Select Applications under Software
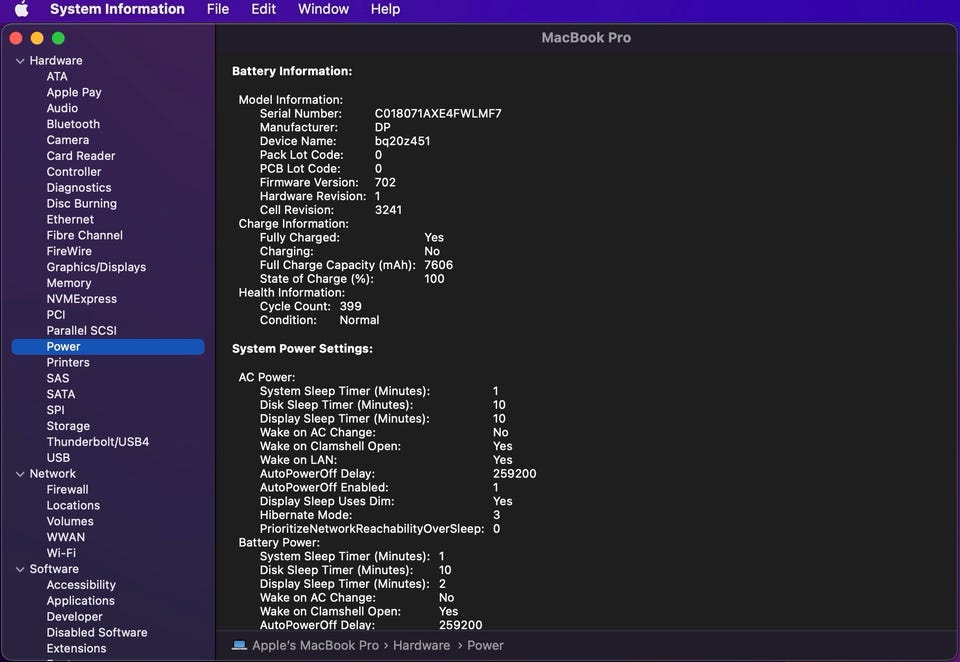960x662 pixels. 81,601
